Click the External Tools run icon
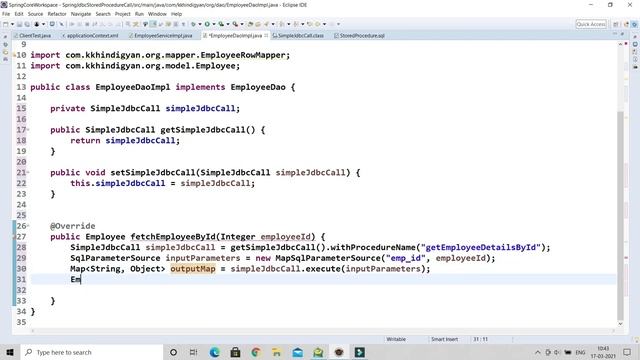The width and height of the screenshot is (640, 360). pos(235,24)
